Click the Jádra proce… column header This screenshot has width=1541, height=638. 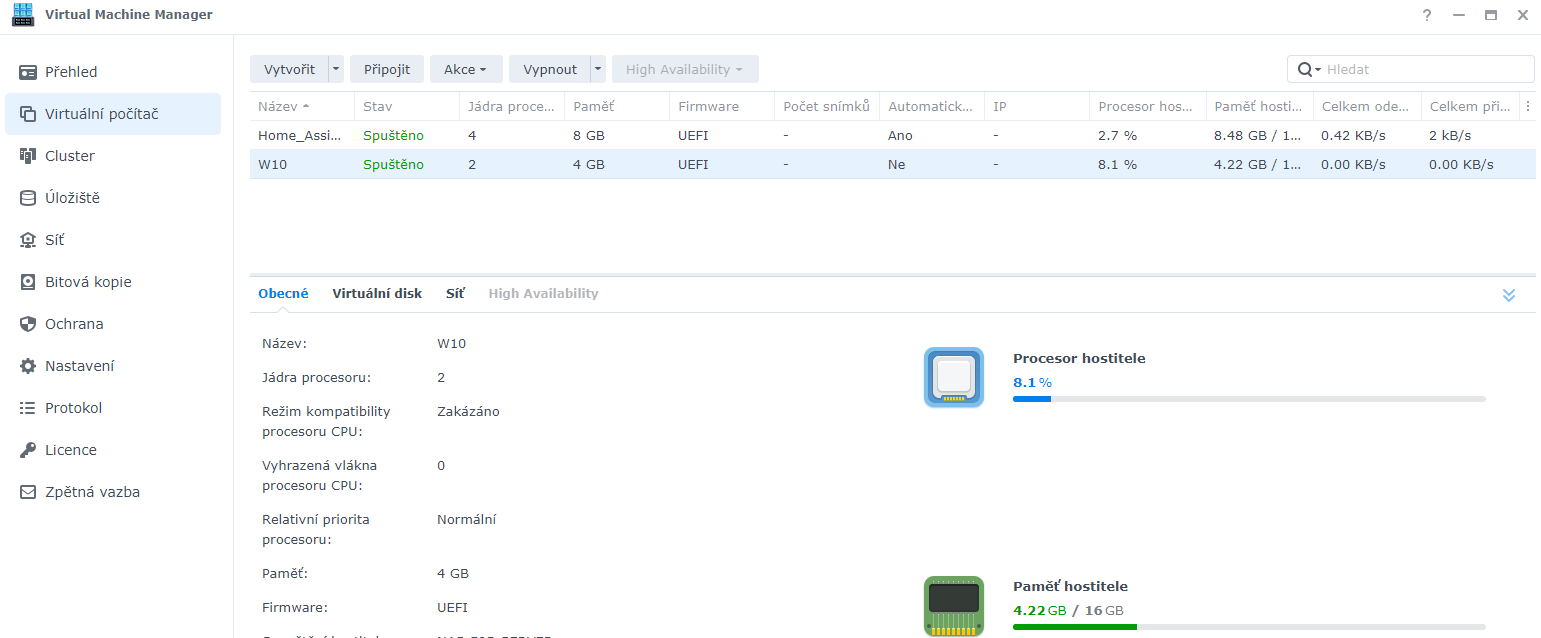511,106
